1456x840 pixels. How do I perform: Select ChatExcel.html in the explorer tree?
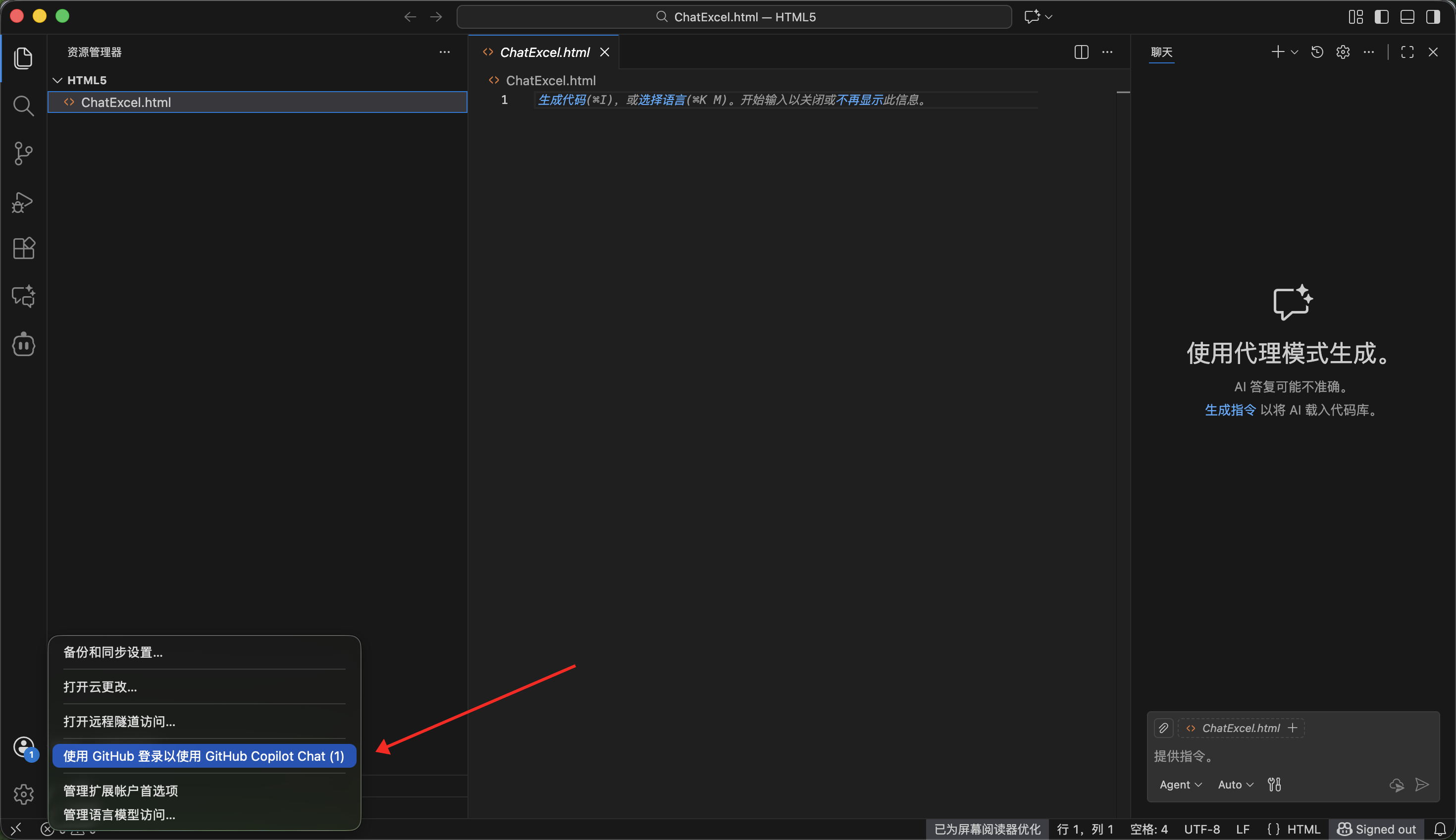126,102
